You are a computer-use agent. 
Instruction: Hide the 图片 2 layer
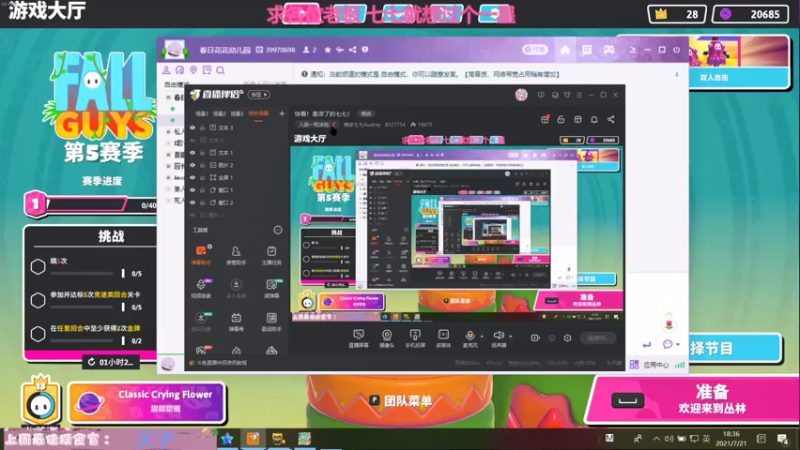192,165
